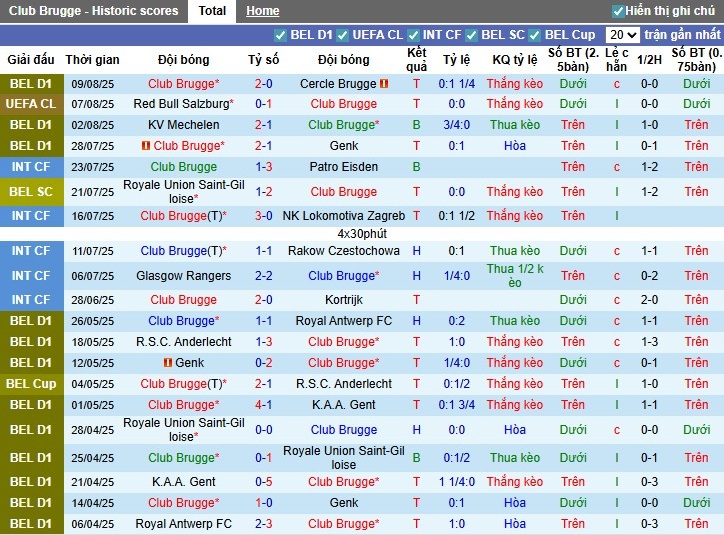This screenshot has width=724, height=535.
Task: Select the BEL Cup badge on 04/05/25 row
Action: (30, 384)
